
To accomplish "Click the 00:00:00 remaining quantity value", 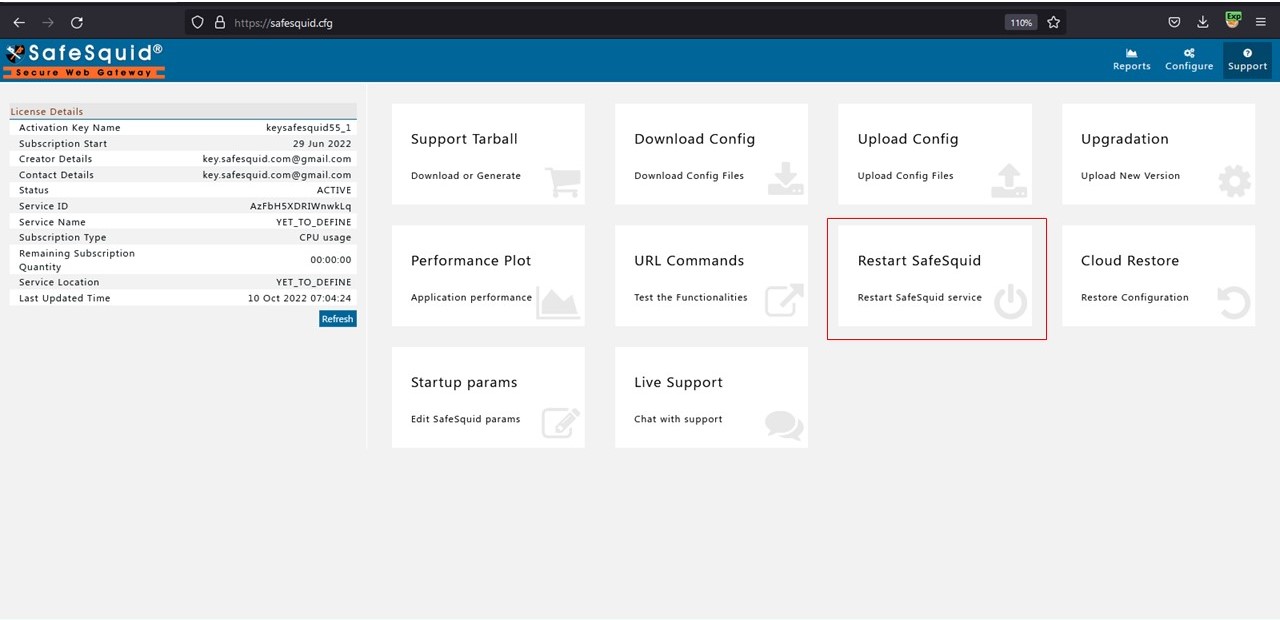I will click(x=331, y=260).
